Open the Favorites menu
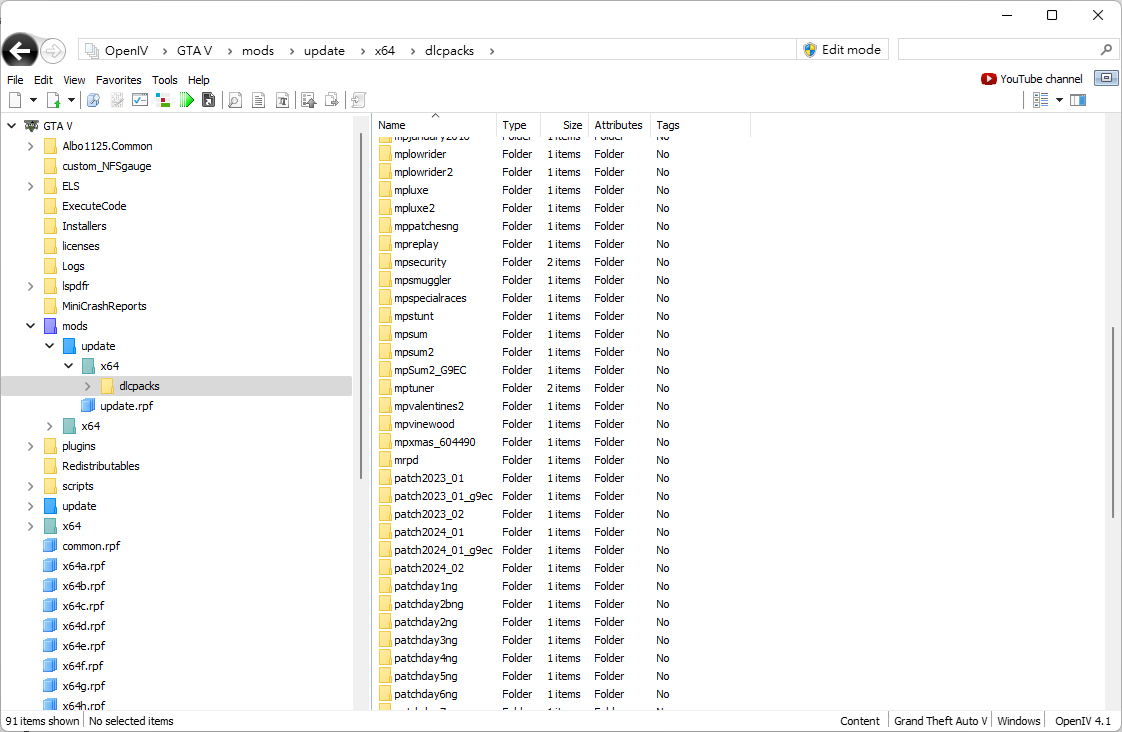 (x=119, y=80)
